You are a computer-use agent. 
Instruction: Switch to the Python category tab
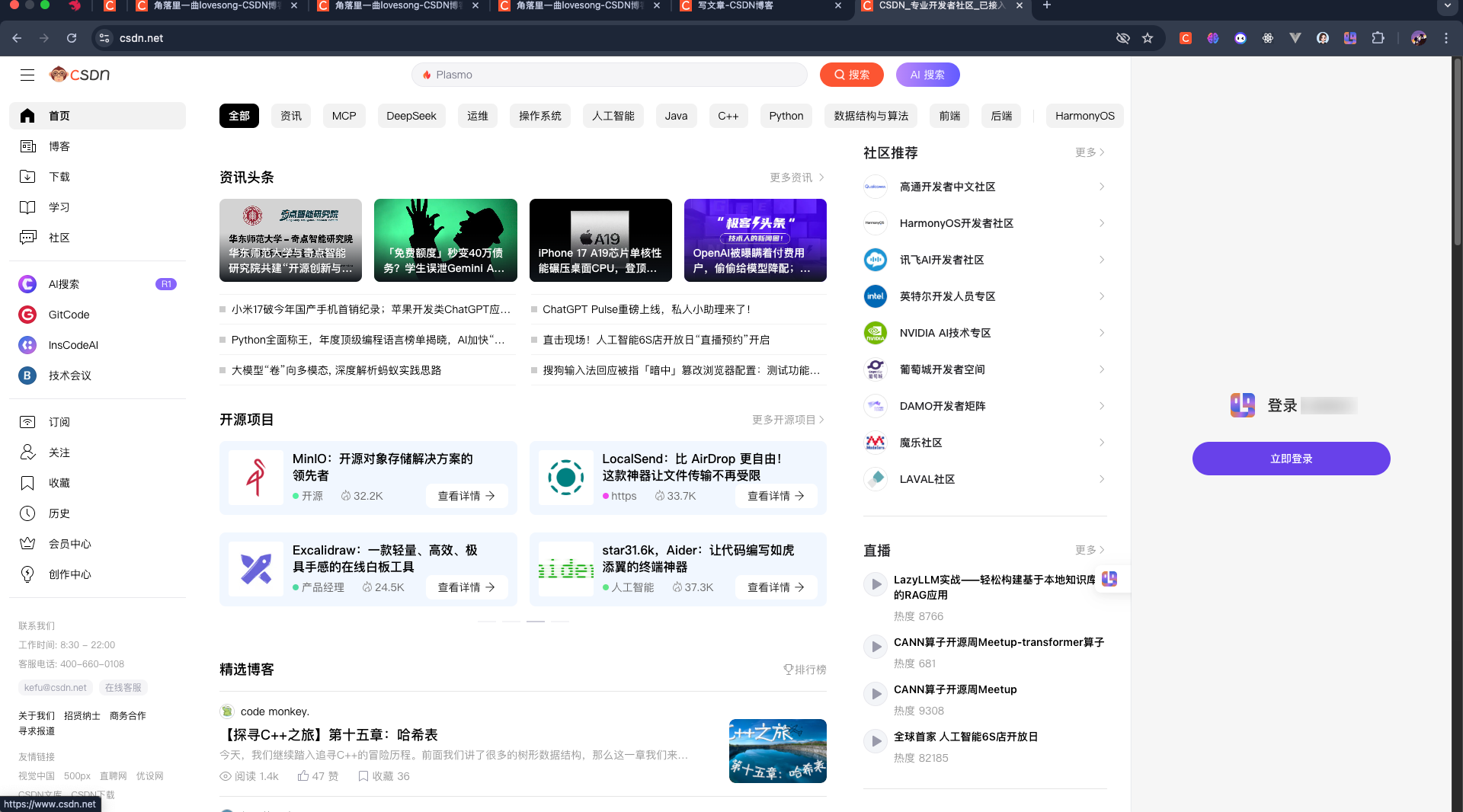786,116
